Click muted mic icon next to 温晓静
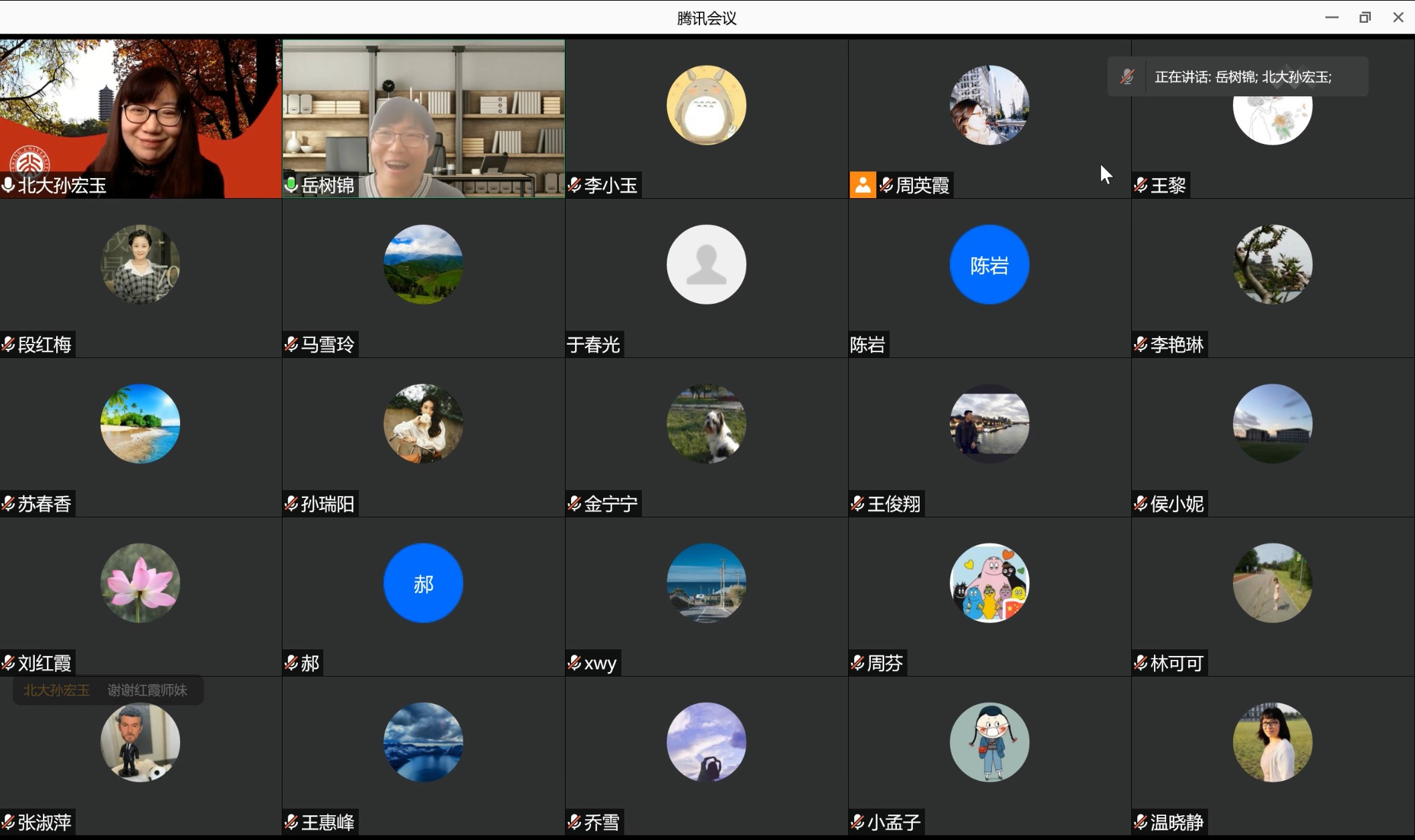This screenshot has width=1415, height=840. tap(1141, 823)
